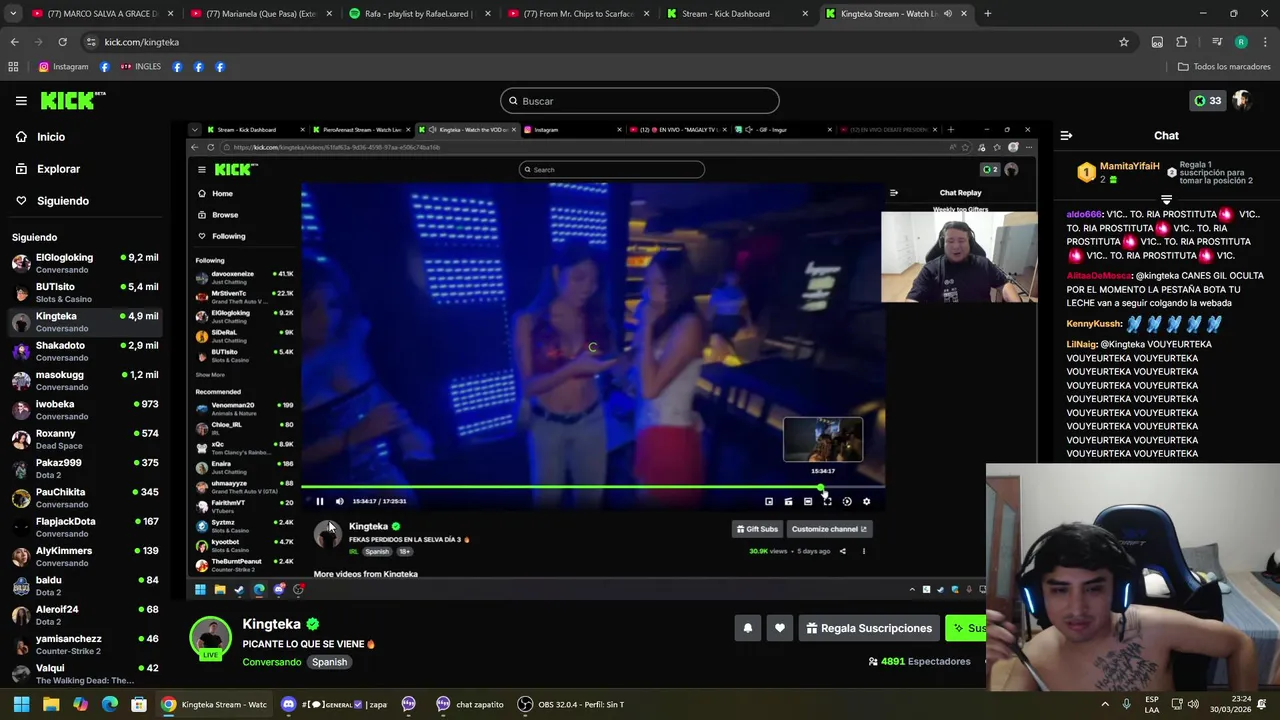This screenshot has width=1280, height=720.
Task: Open the Instagram bookmark
Action: (63, 67)
